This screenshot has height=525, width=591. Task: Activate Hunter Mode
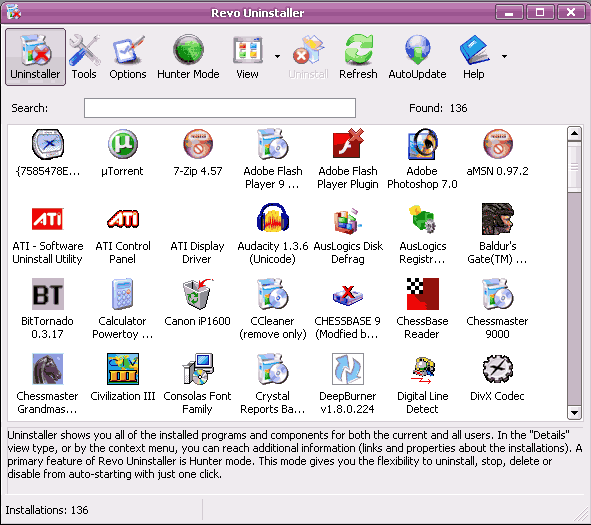click(x=188, y=57)
